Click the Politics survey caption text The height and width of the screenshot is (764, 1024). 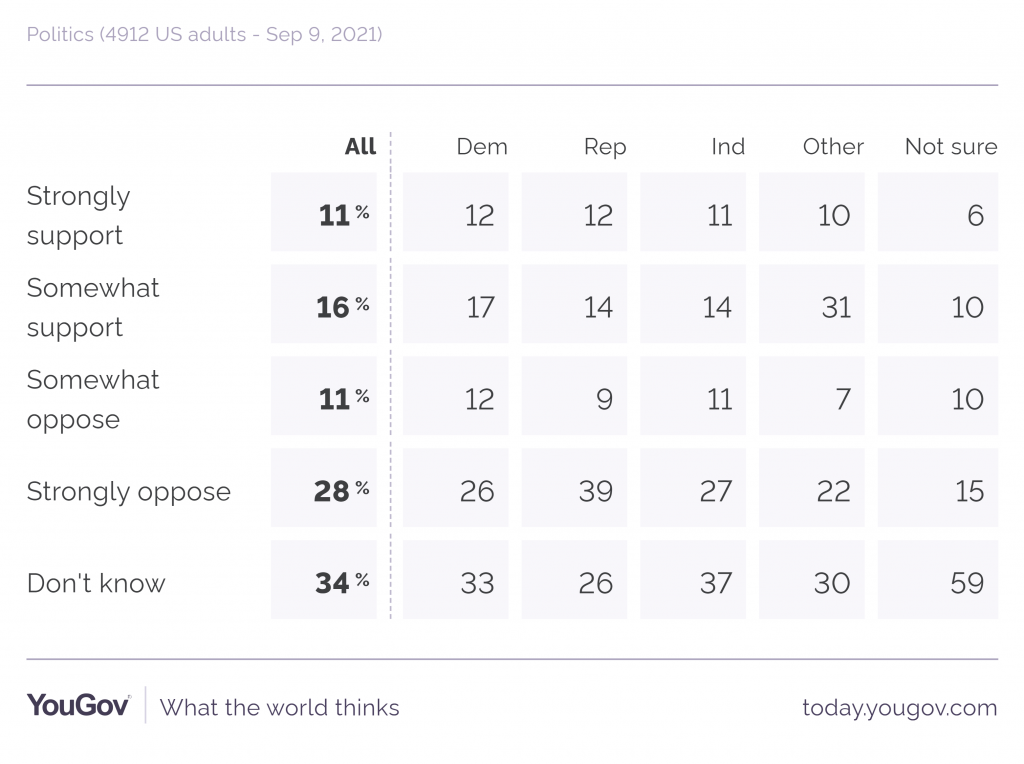click(204, 35)
